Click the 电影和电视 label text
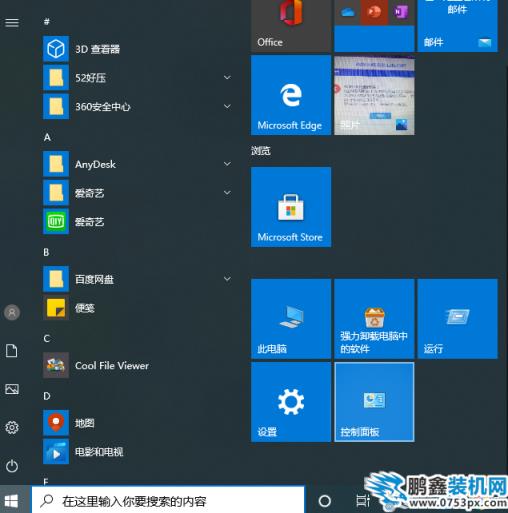 point(99,452)
